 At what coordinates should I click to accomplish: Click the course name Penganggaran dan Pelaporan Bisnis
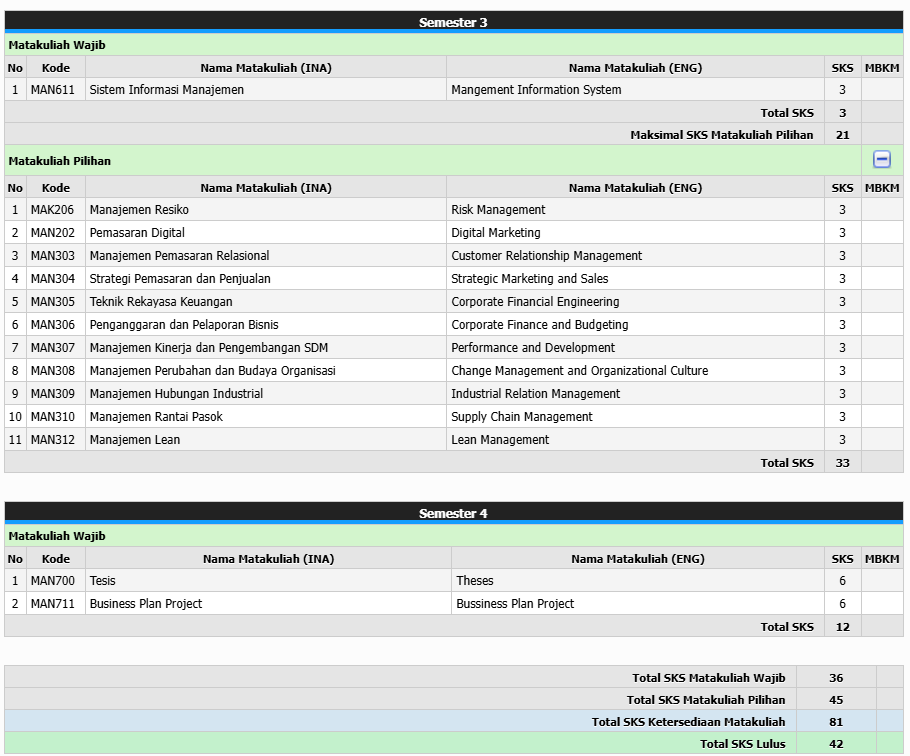point(184,325)
